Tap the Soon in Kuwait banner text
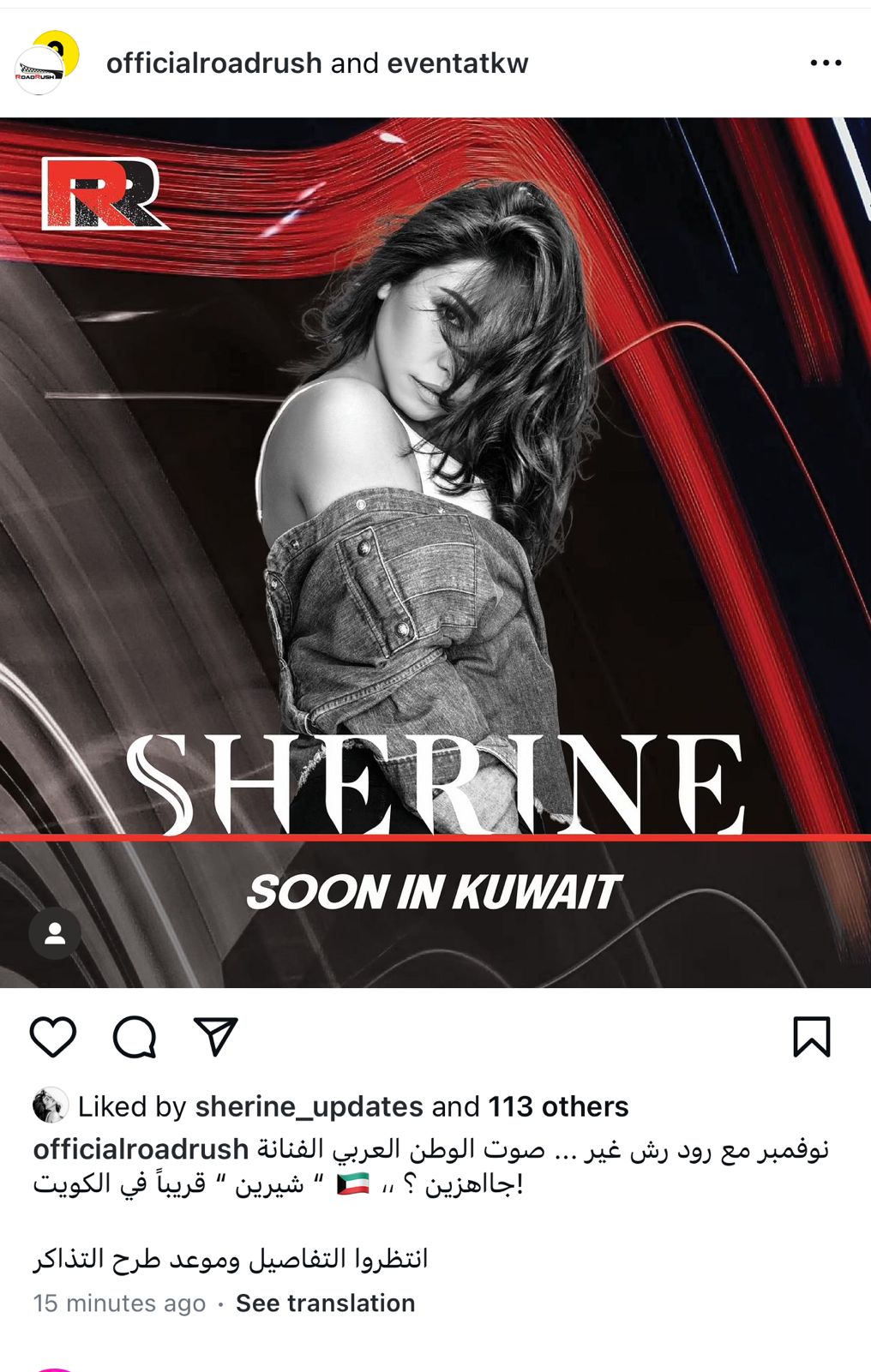This screenshot has width=871, height=1372. tap(434, 892)
